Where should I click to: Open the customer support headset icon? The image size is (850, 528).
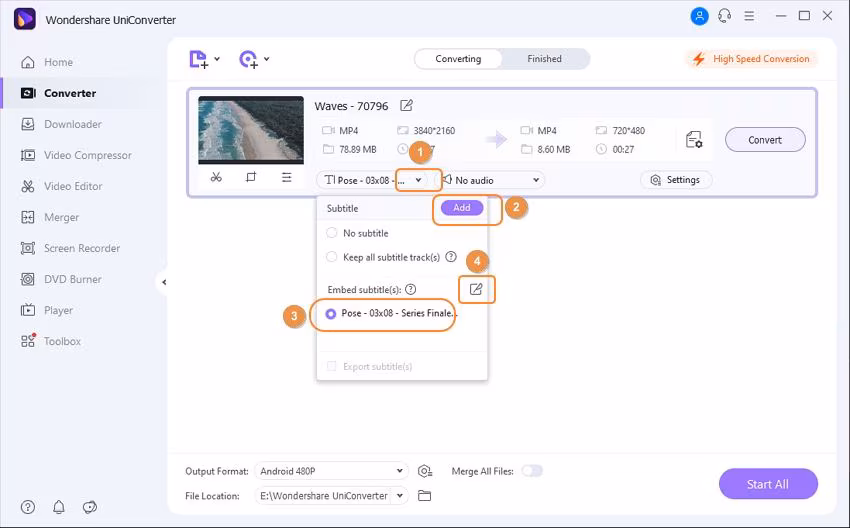[725, 16]
